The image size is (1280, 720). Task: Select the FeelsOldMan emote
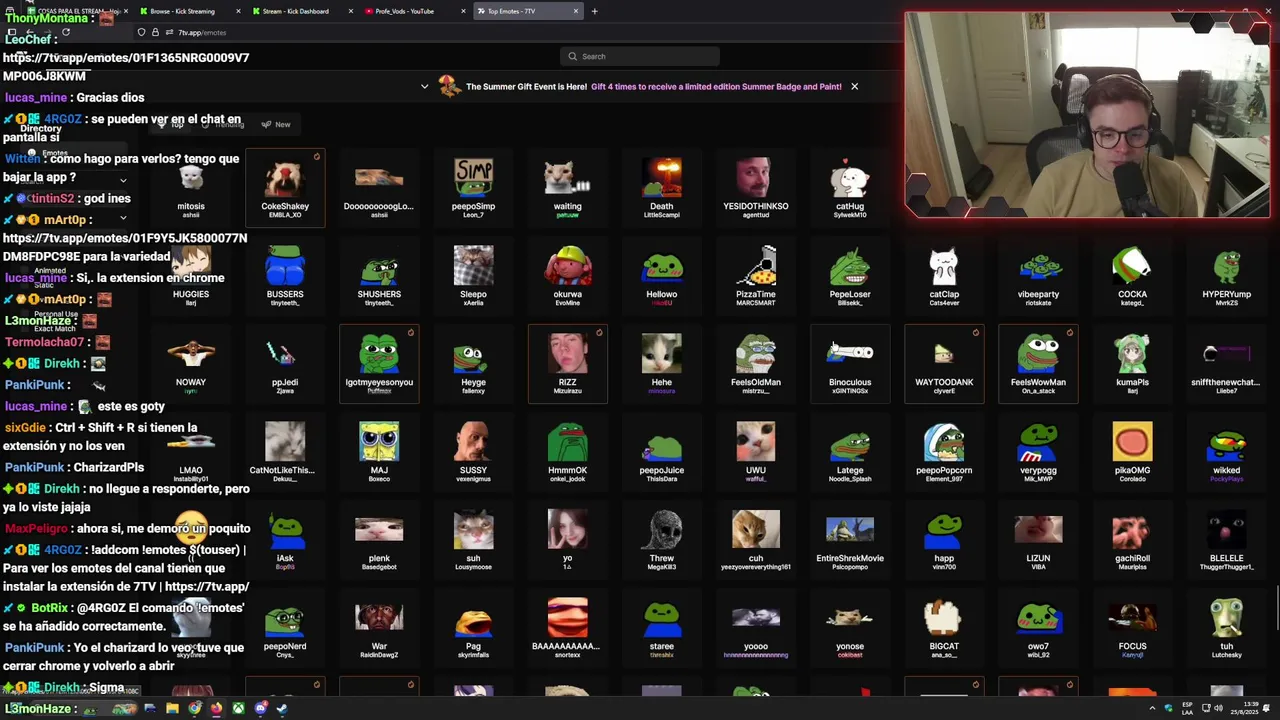click(x=756, y=364)
